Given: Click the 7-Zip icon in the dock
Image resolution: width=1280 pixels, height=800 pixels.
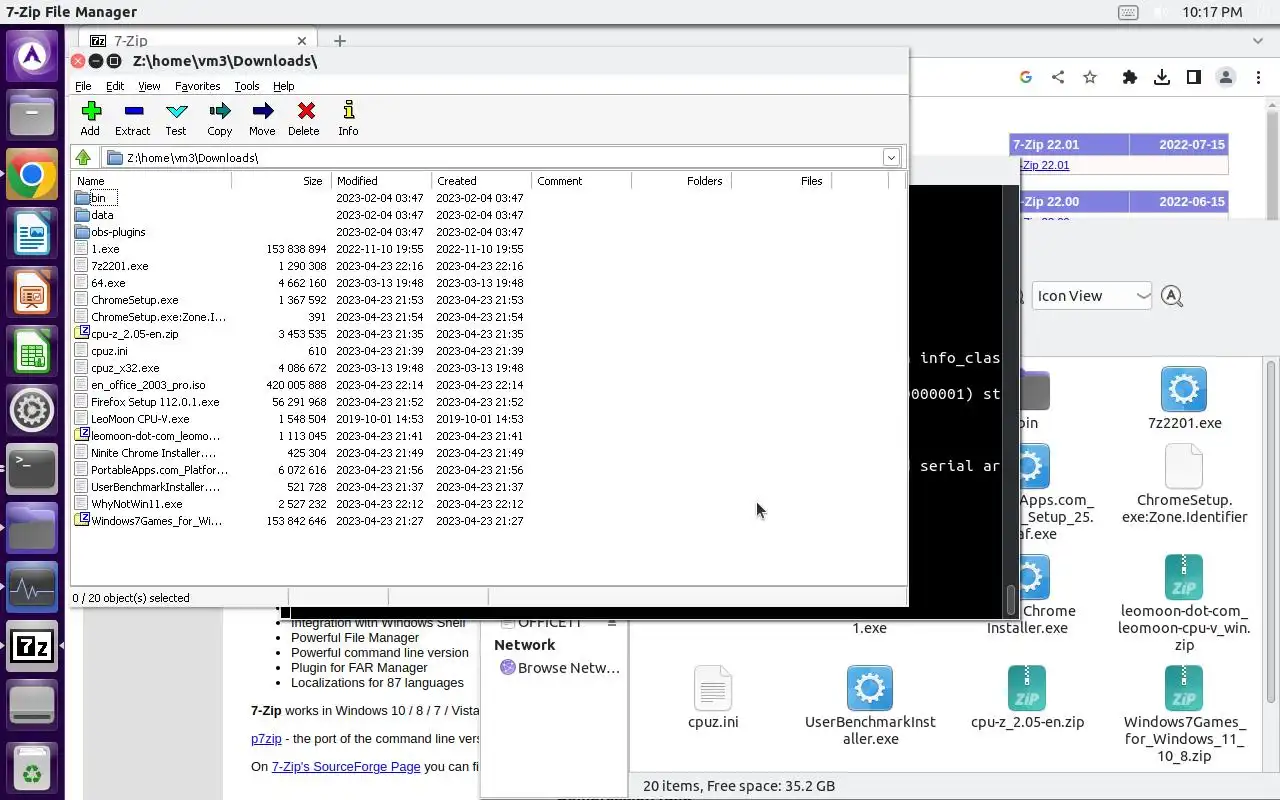Looking at the screenshot, I should 32,647.
